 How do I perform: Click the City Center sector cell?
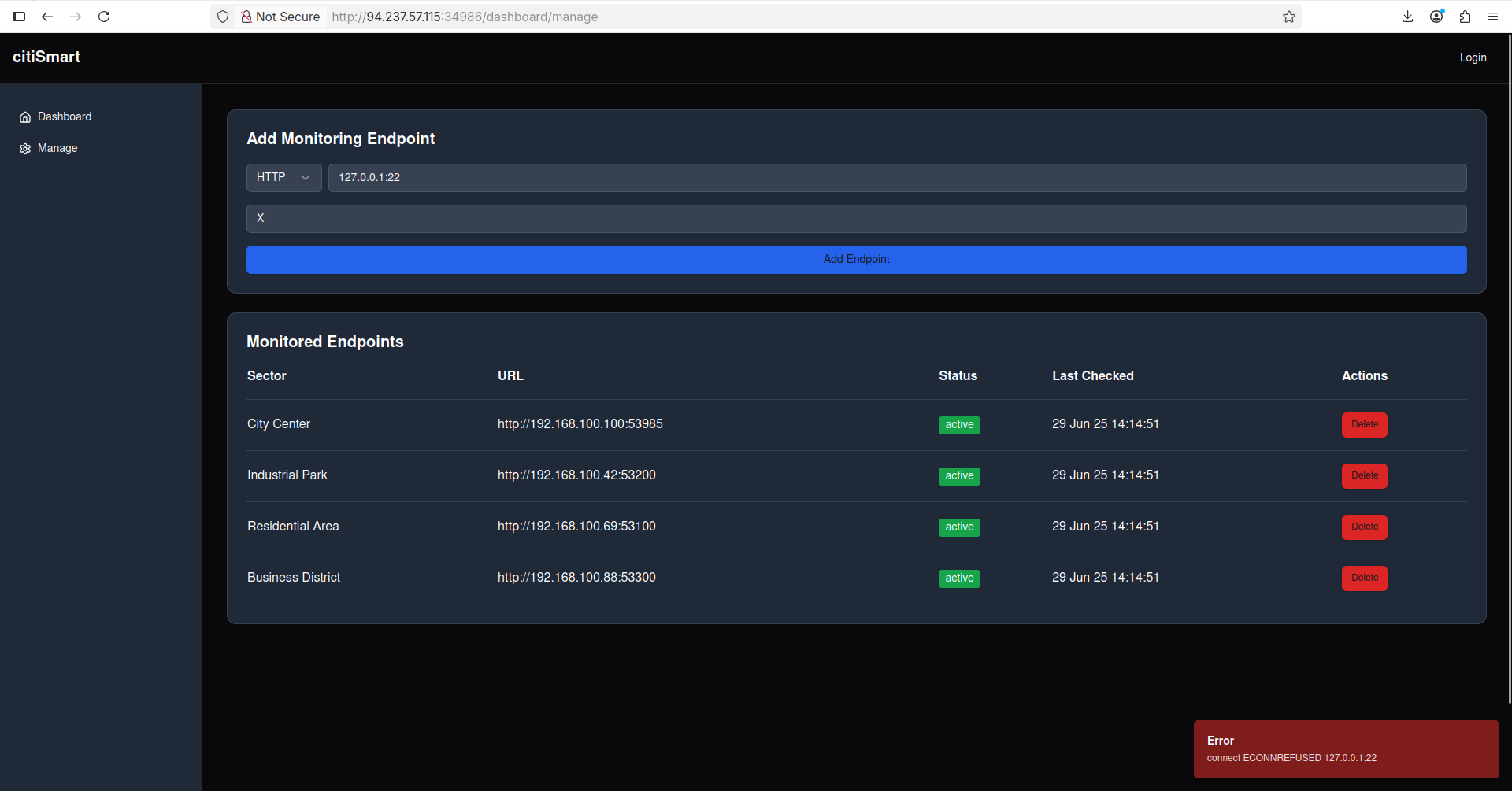coord(279,424)
